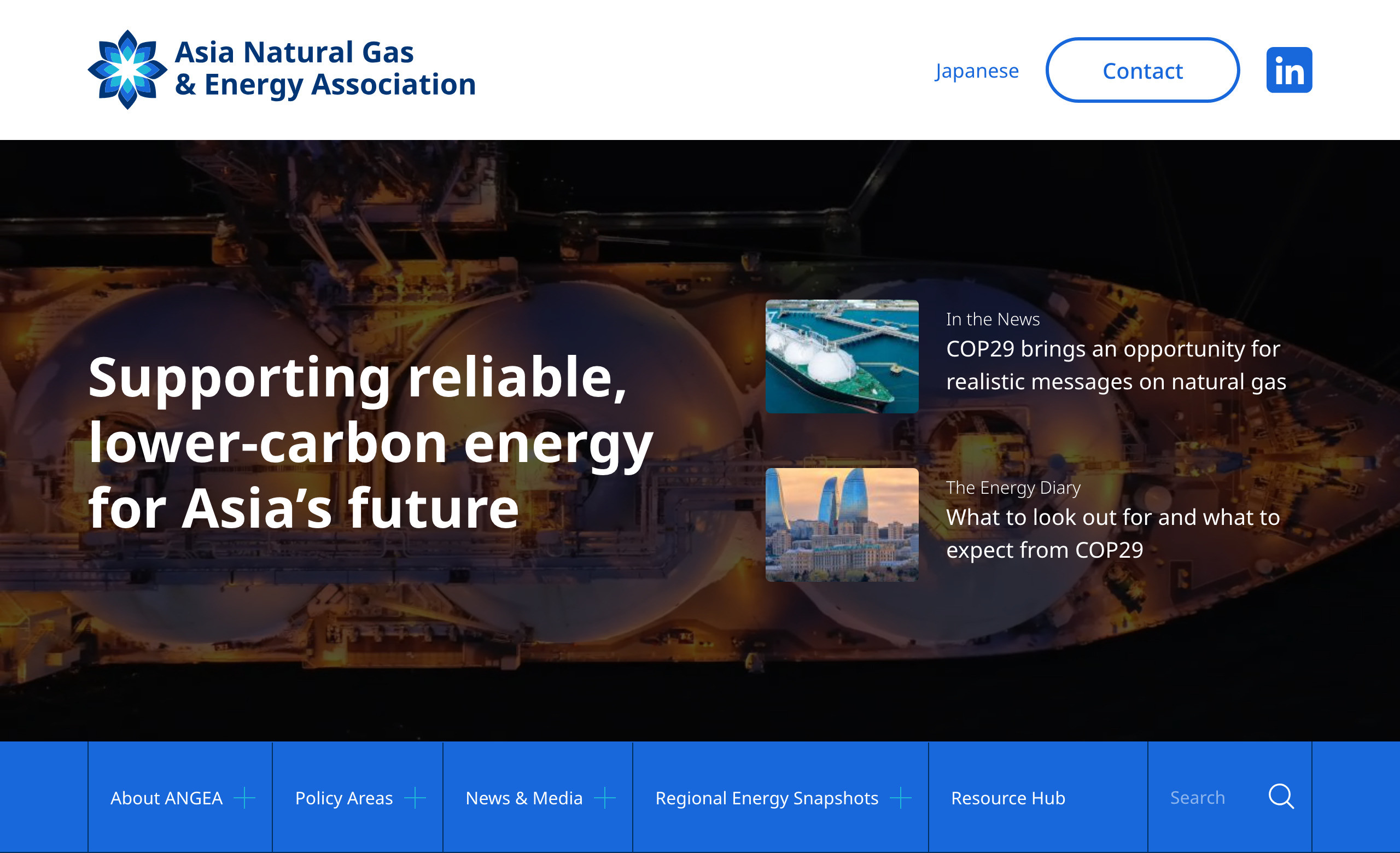Image resolution: width=1400 pixels, height=853 pixels.
Task: Expand Policy Areas plus icon
Action: click(415, 798)
